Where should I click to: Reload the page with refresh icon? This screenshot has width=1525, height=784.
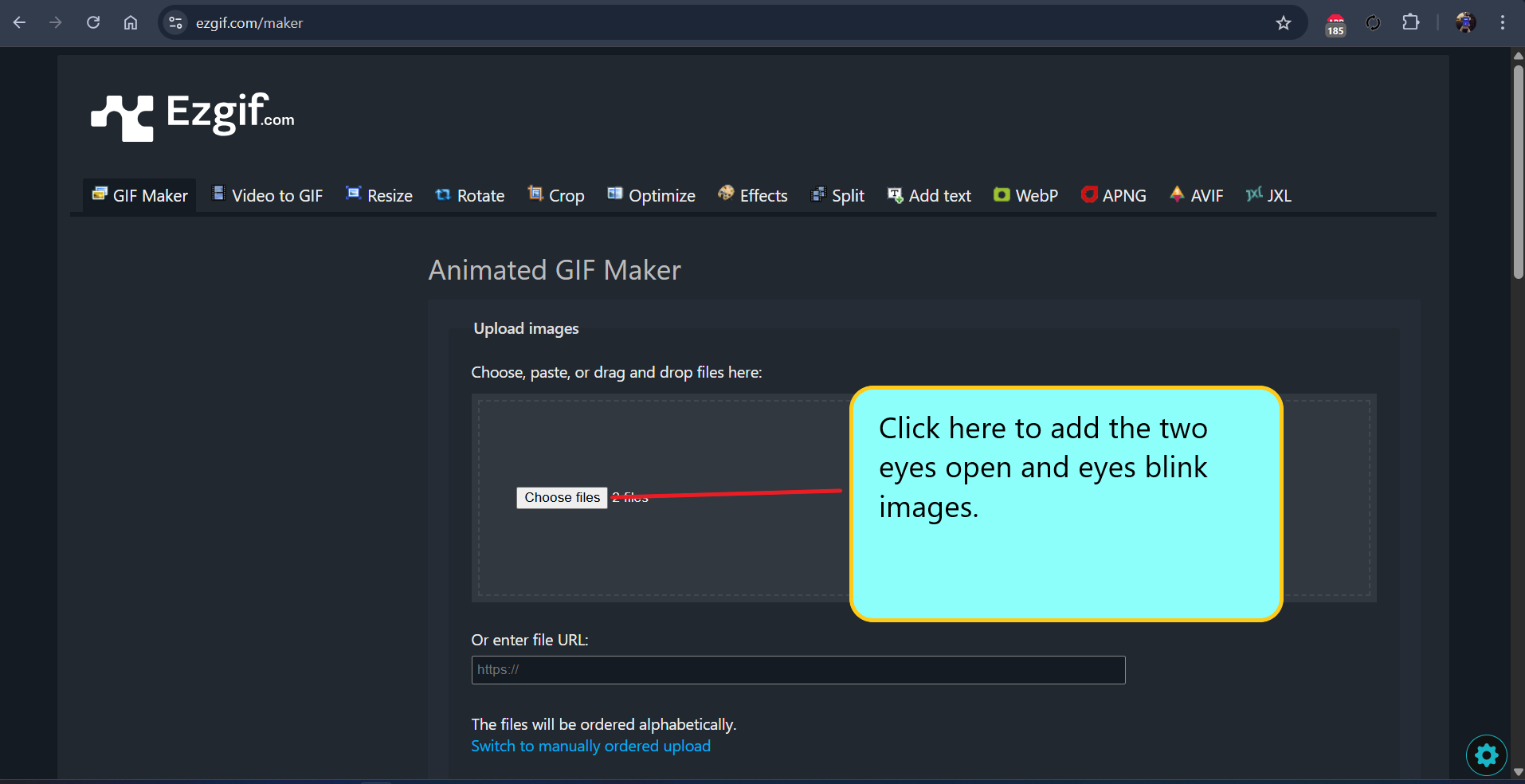point(93,23)
